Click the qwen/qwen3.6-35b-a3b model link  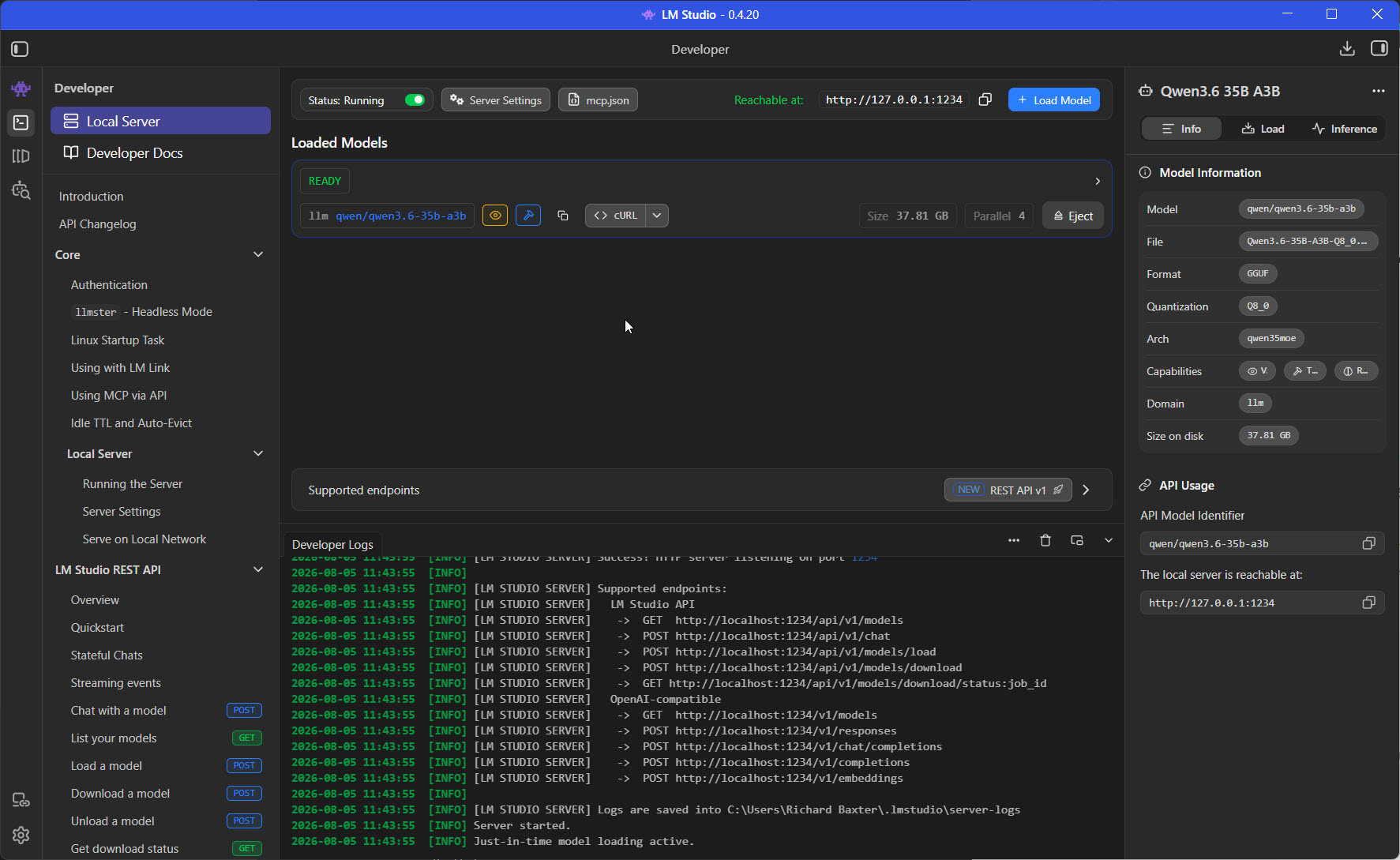coord(400,216)
